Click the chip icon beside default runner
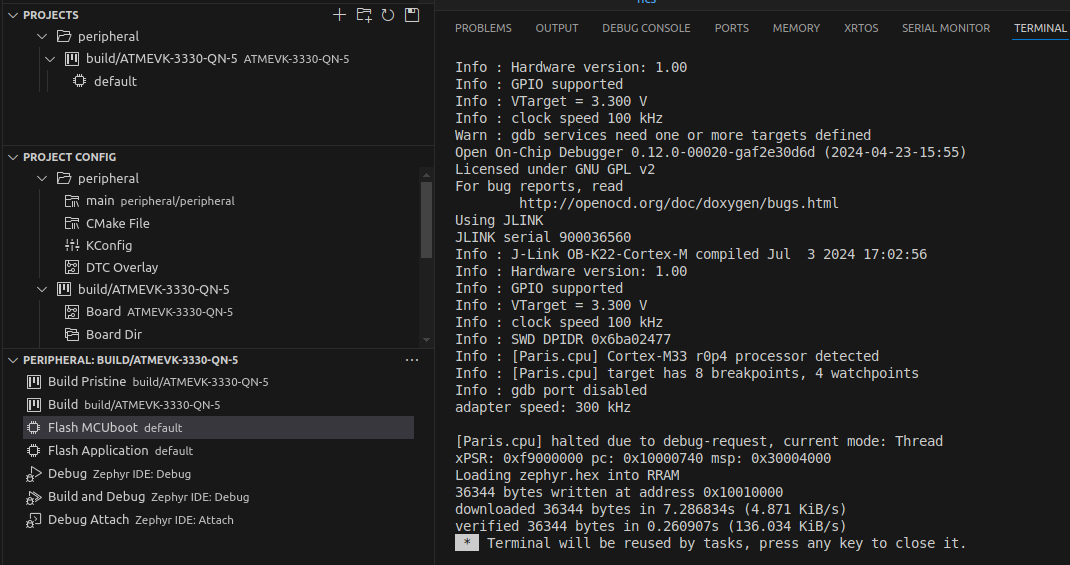The height and width of the screenshot is (565, 1070). click(80, 81)
